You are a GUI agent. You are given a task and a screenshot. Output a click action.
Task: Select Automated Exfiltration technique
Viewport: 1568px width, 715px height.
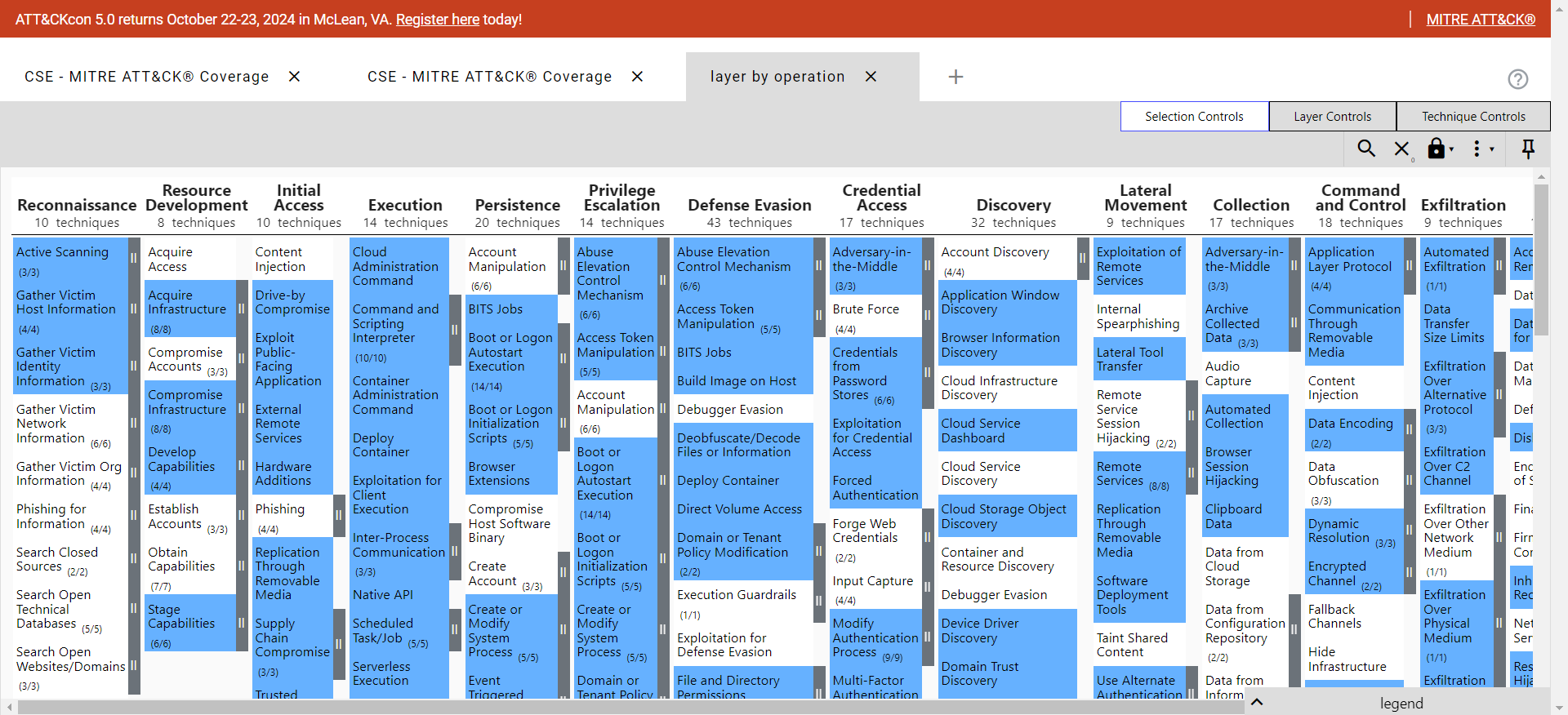coord(1457,266)
